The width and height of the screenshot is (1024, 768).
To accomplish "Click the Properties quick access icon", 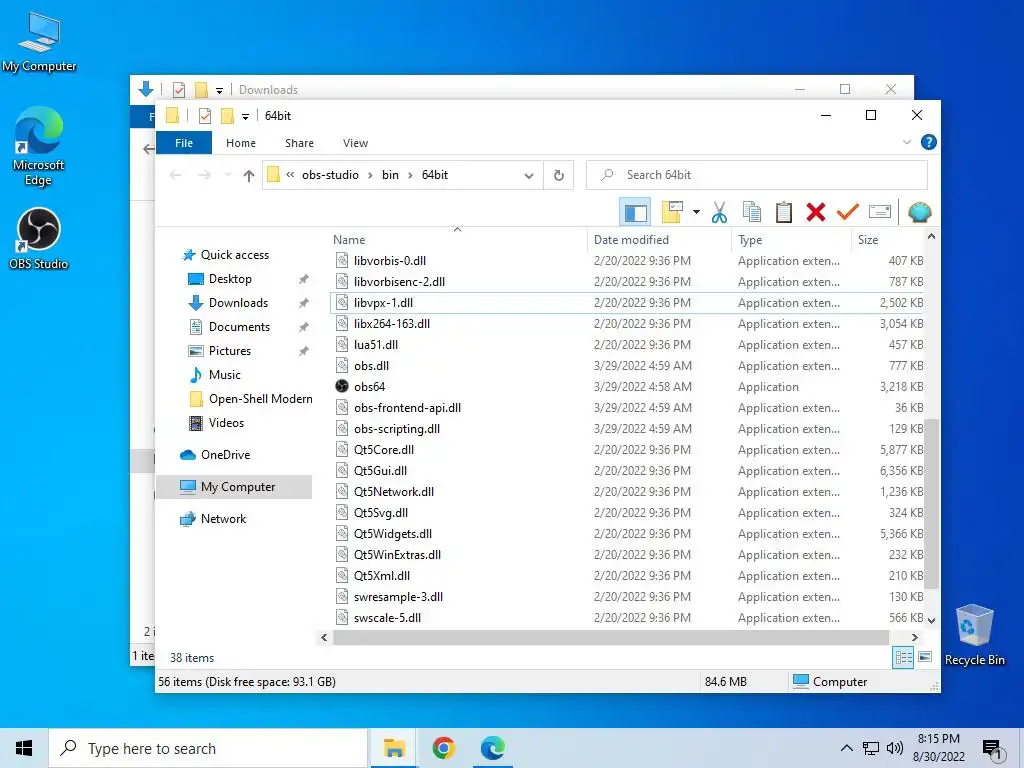I will point(205,116).
